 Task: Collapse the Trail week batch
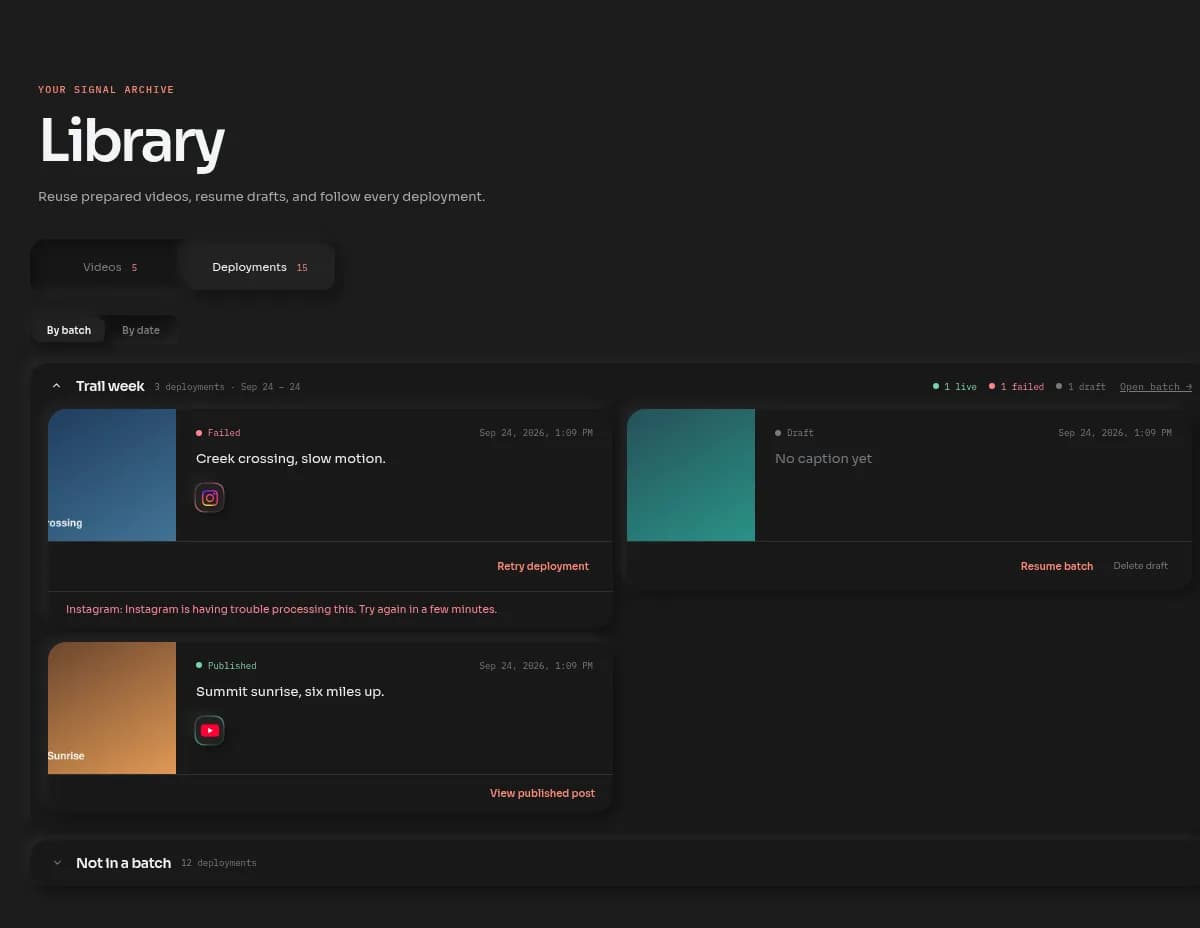[x=57, y=386]
